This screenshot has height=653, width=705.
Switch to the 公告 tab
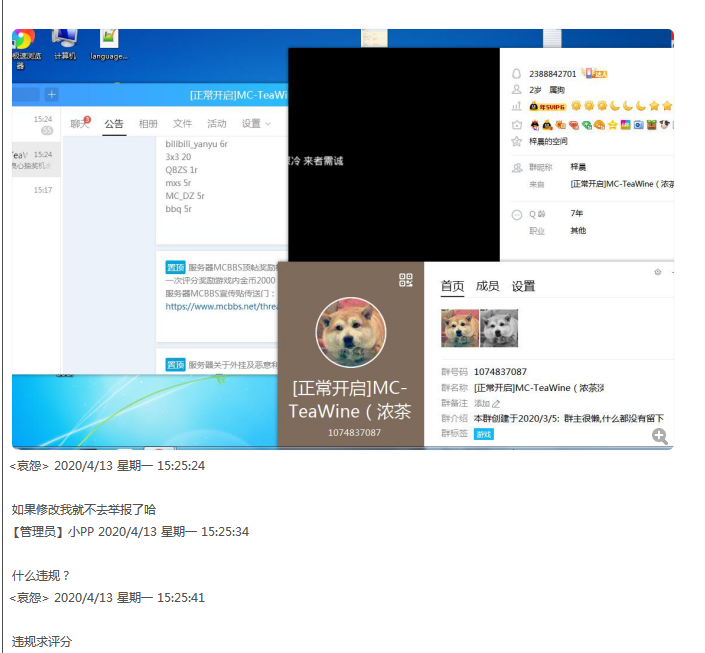pos(114,124)
